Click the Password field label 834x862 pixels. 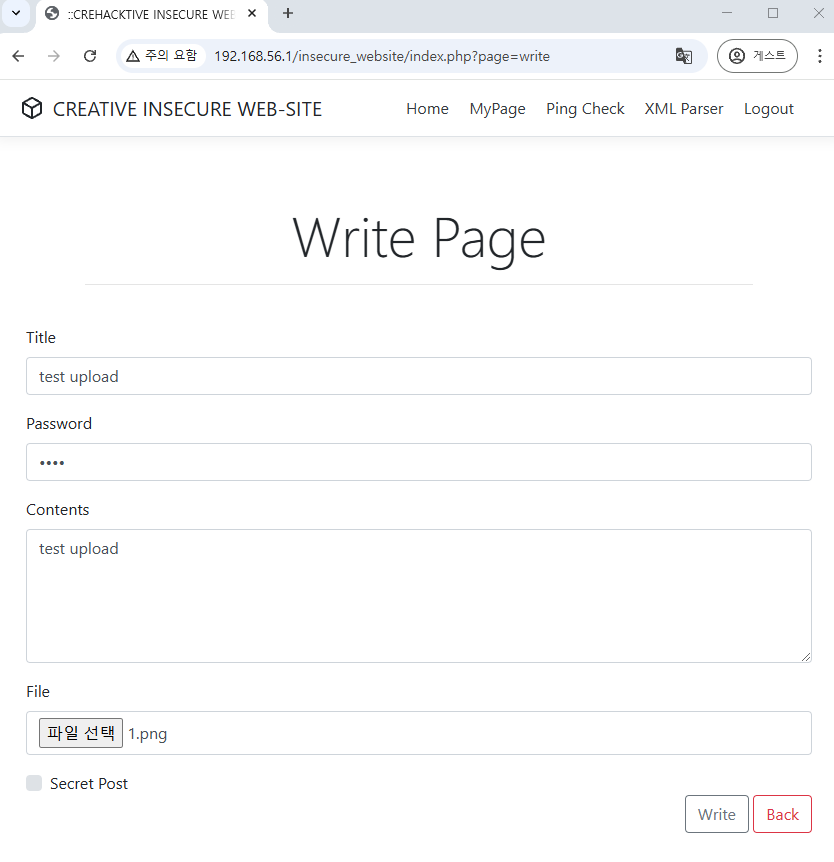(x=59, y=424)
